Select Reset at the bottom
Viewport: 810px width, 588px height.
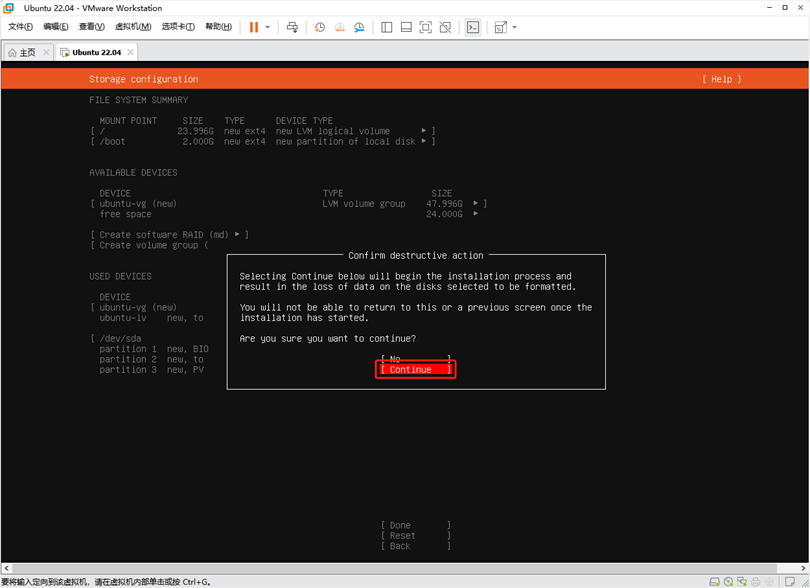415,536
